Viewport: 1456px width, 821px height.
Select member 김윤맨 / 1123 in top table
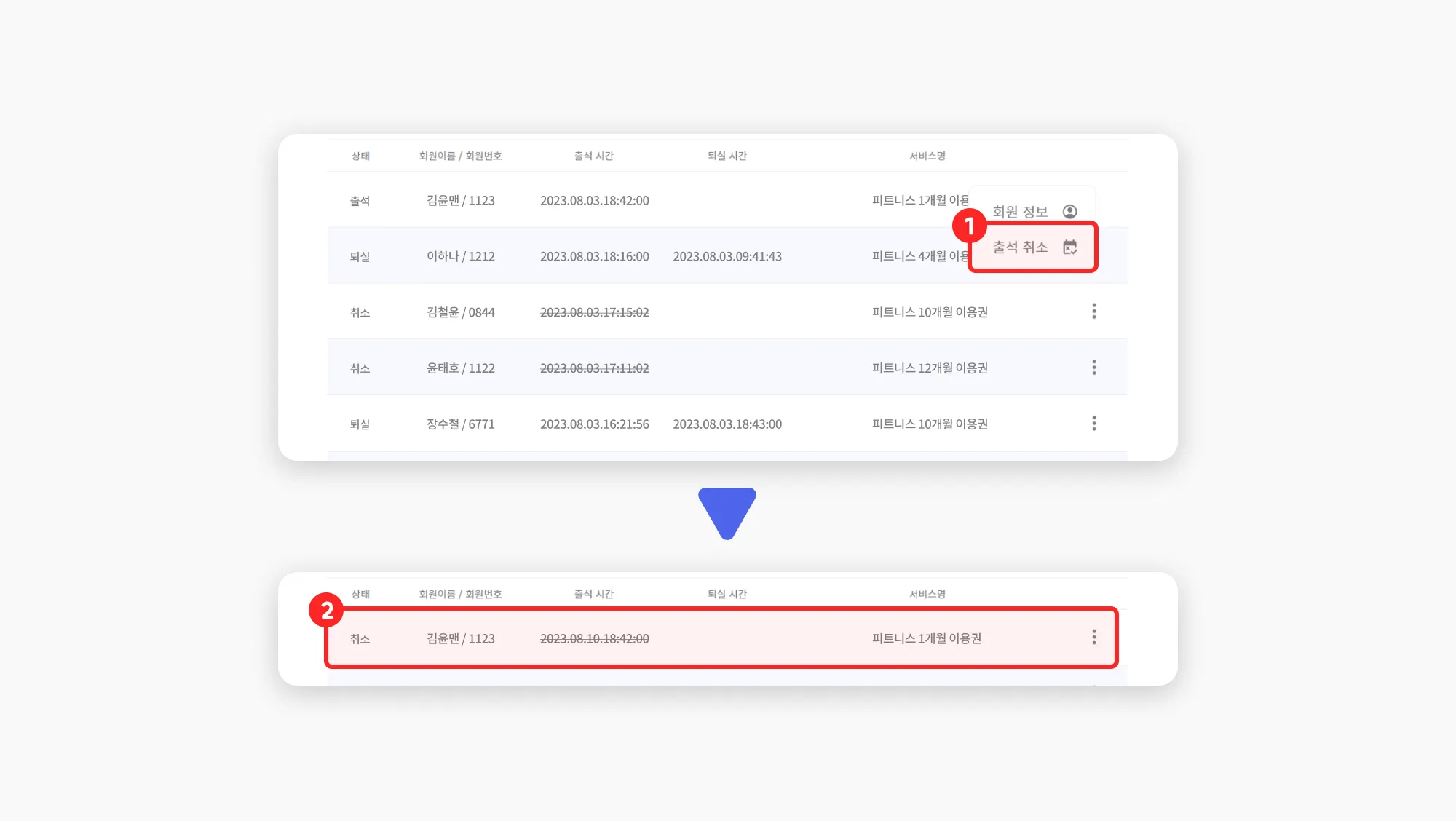460,200
